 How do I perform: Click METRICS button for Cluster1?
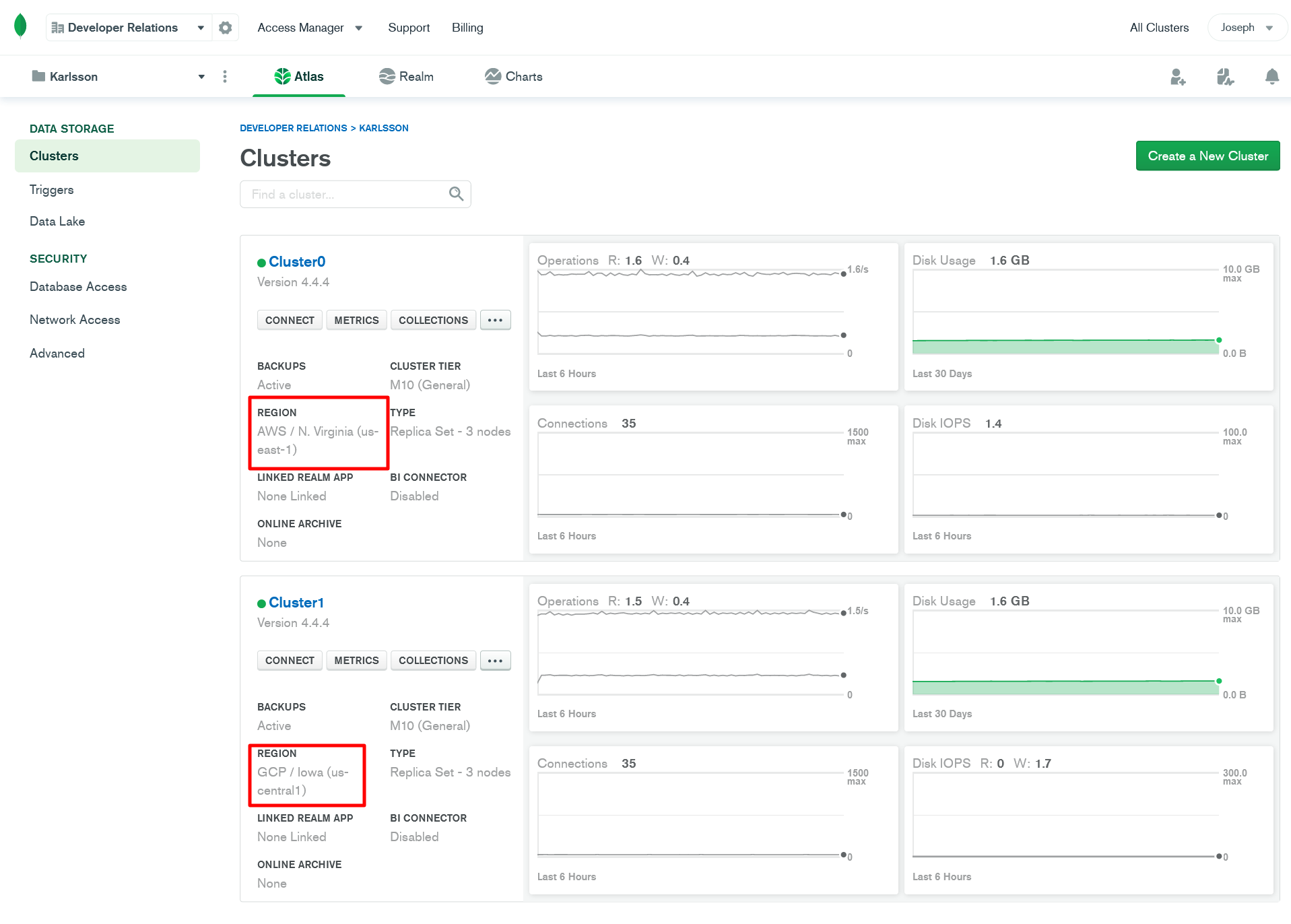[x=356, y=661]
